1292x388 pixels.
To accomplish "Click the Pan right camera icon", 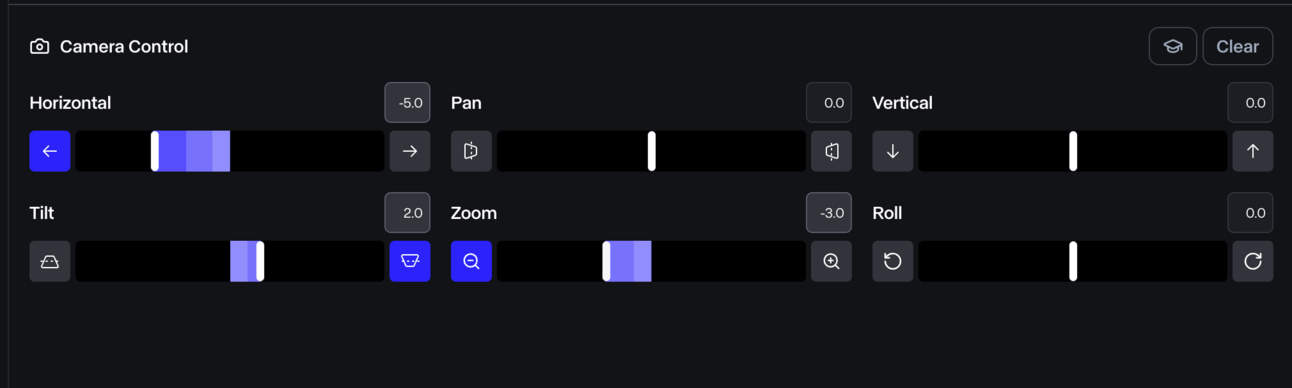I will [831, 151].
